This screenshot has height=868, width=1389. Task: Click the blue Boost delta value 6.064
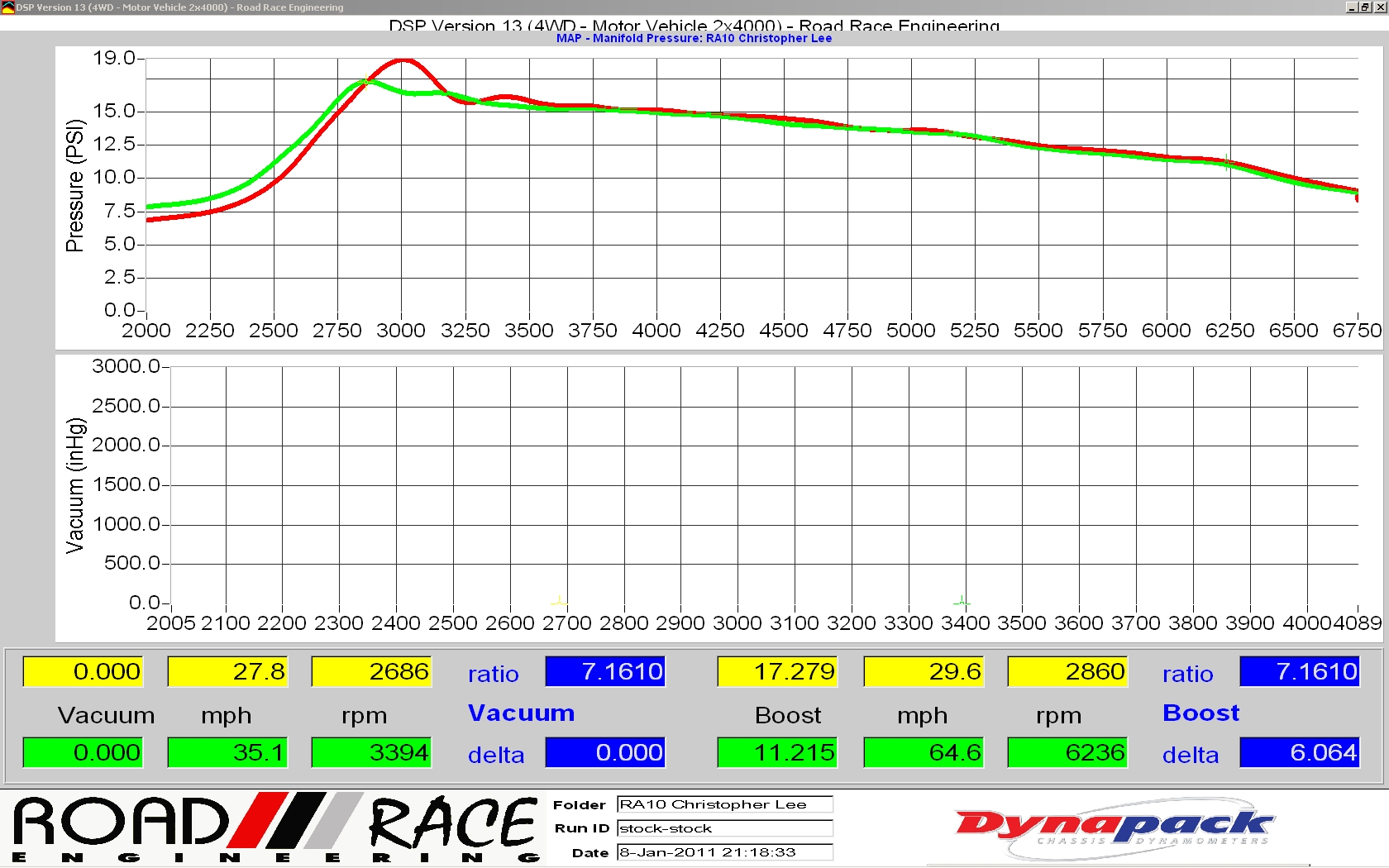point(1299,752)
